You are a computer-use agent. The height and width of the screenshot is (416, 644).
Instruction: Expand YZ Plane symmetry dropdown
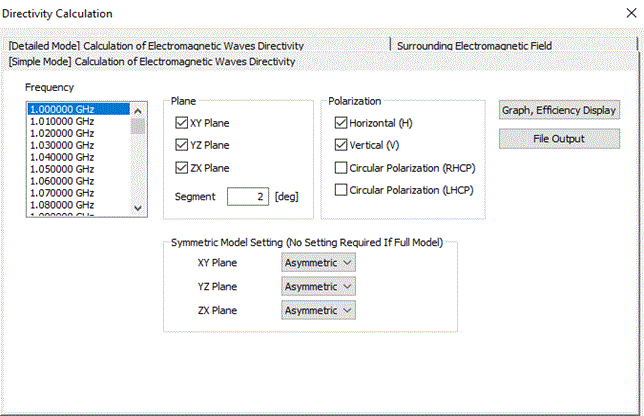(318, 286)
